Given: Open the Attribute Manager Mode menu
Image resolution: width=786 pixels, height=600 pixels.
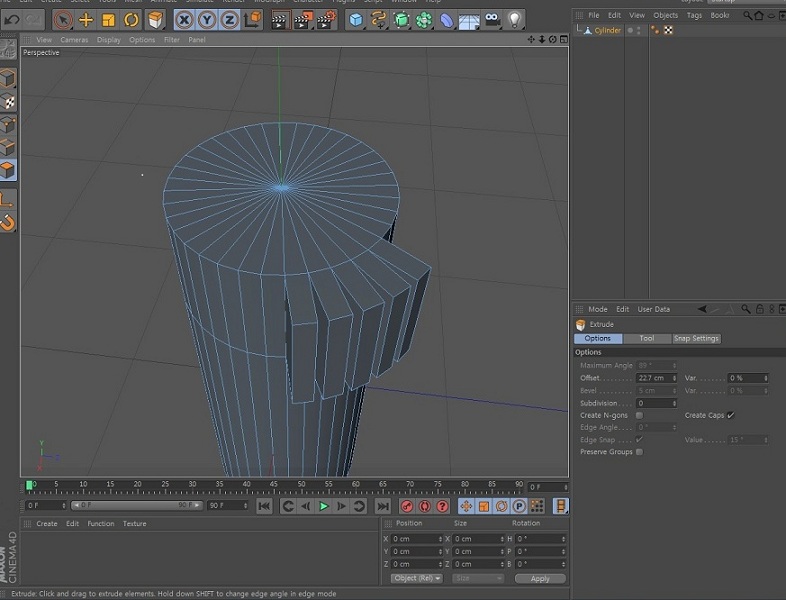Looking at the screenshot, I should click(598, 309).
